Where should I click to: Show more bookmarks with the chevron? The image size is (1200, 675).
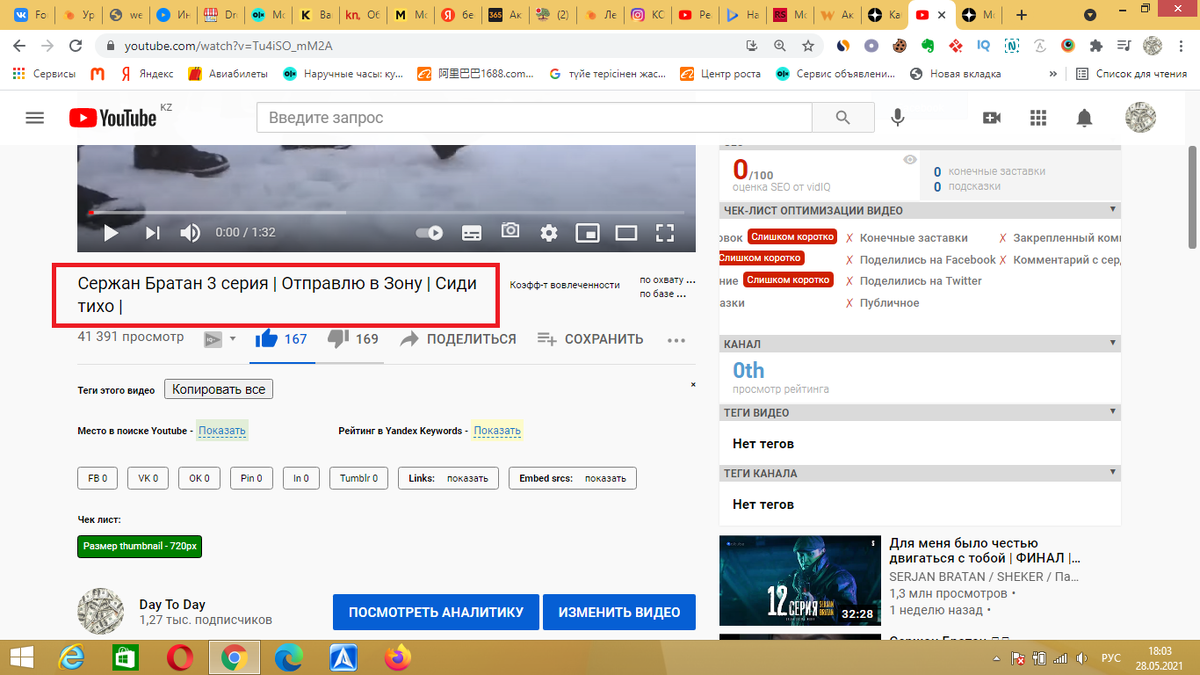(1052, 73)
